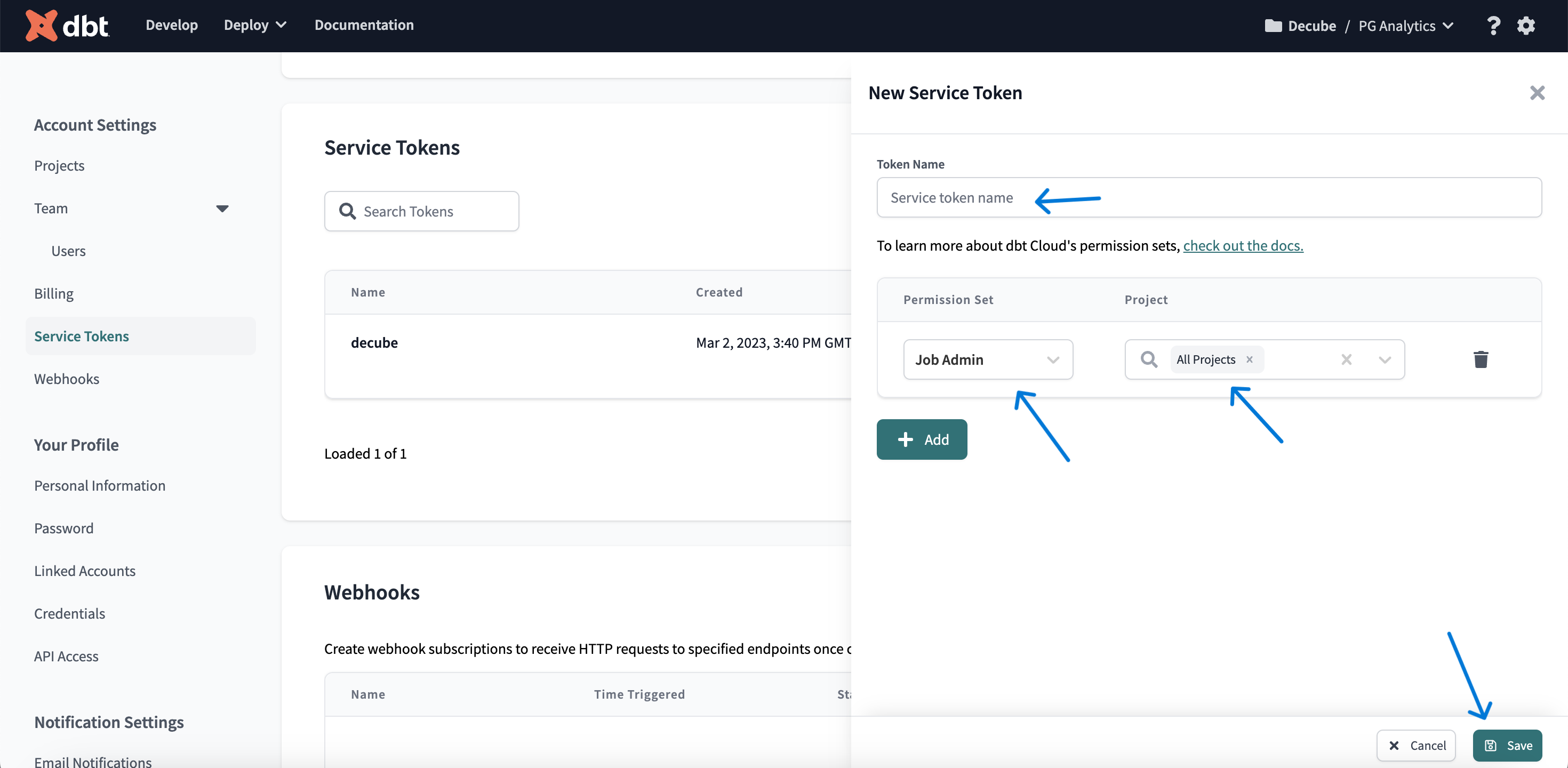Image resolution: width=1568 pixels, height=768 pixels.
Task: Click the Decube folder icon
Action: point(1273,26)
